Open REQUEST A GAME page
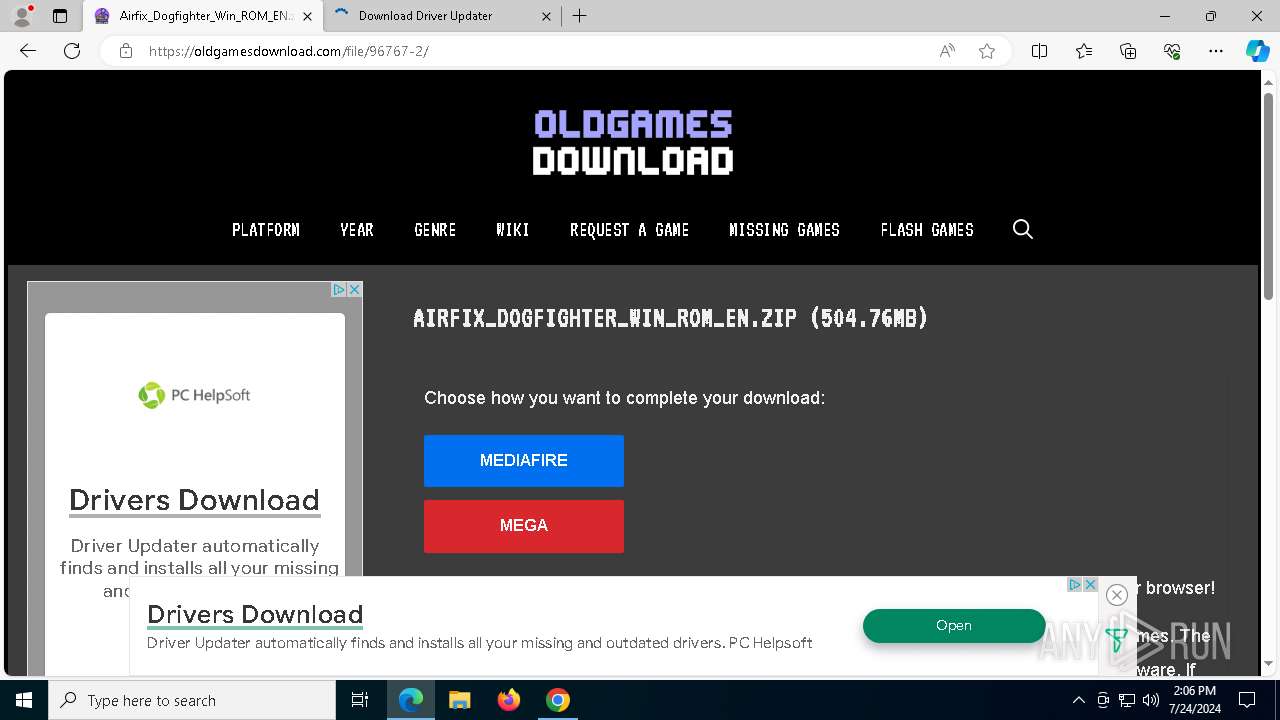This screenshot has height=720, width=1280. 630,230
